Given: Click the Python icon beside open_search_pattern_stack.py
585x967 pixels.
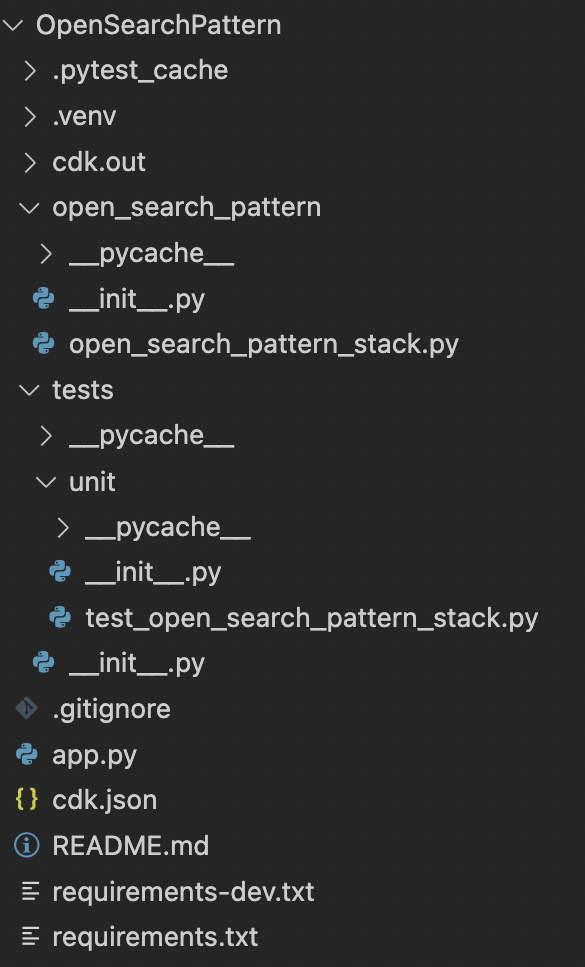Looking at the screenshot, I should coord(43,344).
